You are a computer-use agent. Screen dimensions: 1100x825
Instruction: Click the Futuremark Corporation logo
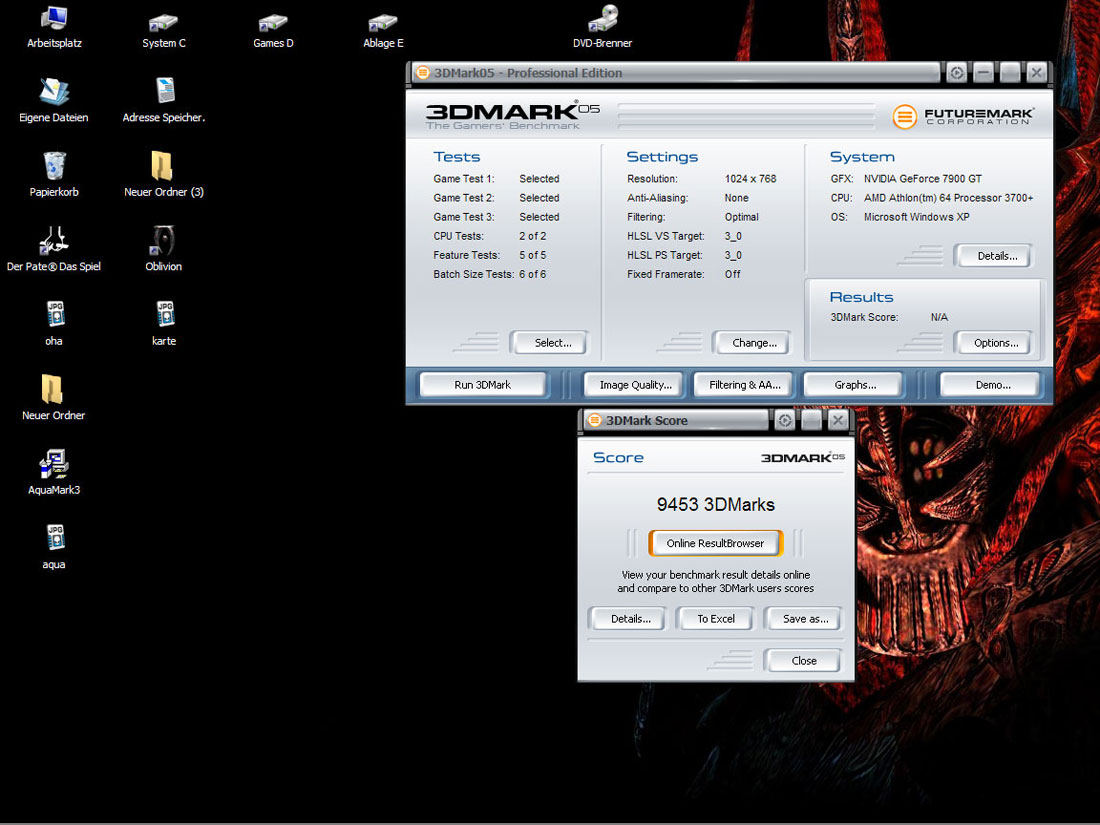[962, 116]
